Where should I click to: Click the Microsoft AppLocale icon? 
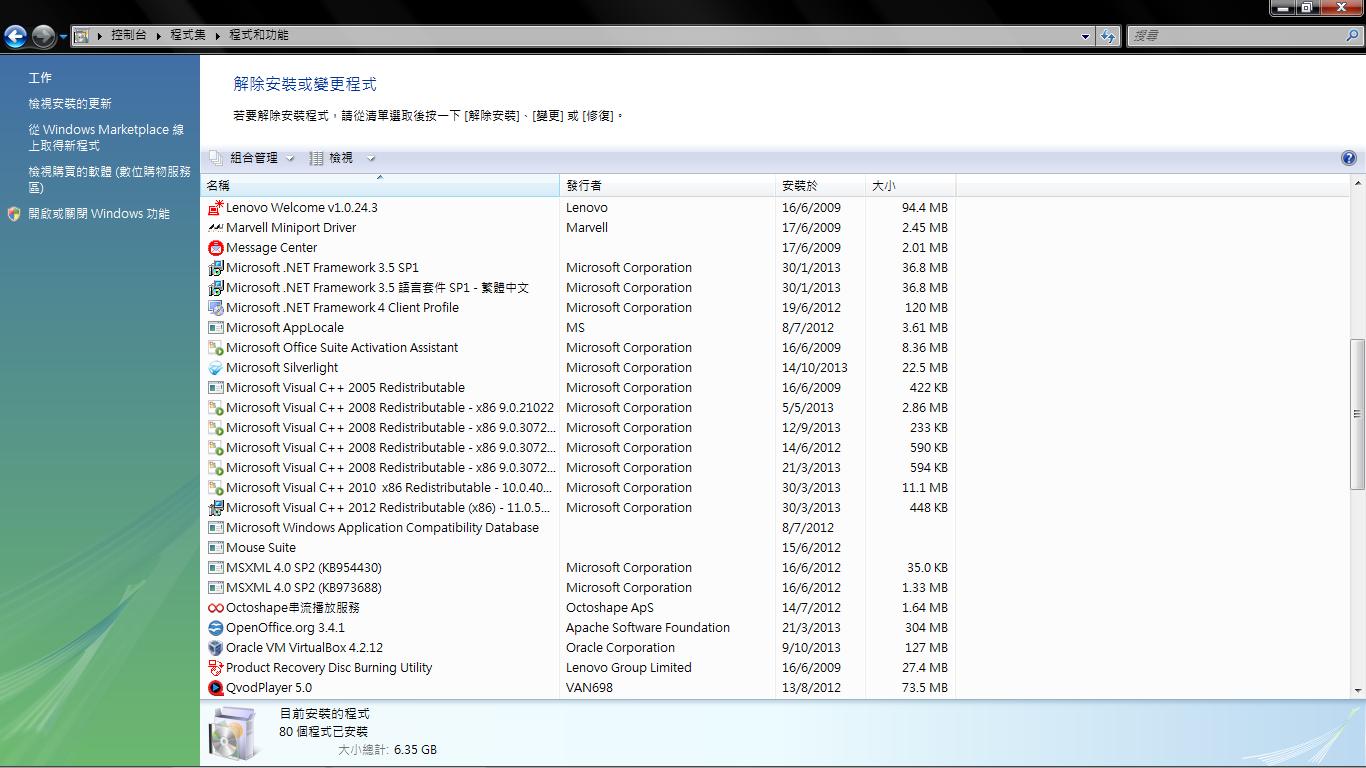pos(215,328)
